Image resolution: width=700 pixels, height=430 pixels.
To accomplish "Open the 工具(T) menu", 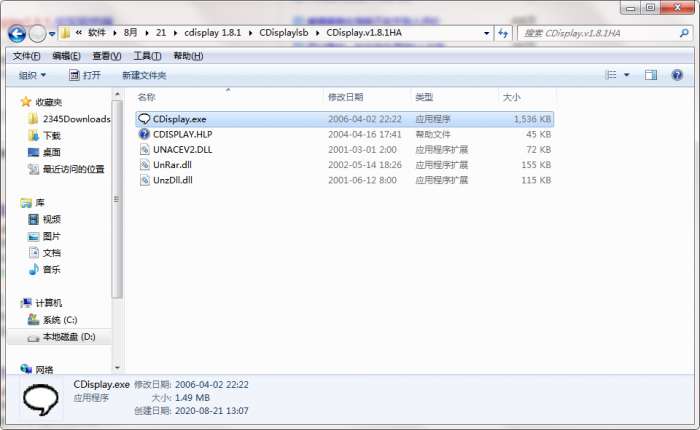I will tap(147, 56).
